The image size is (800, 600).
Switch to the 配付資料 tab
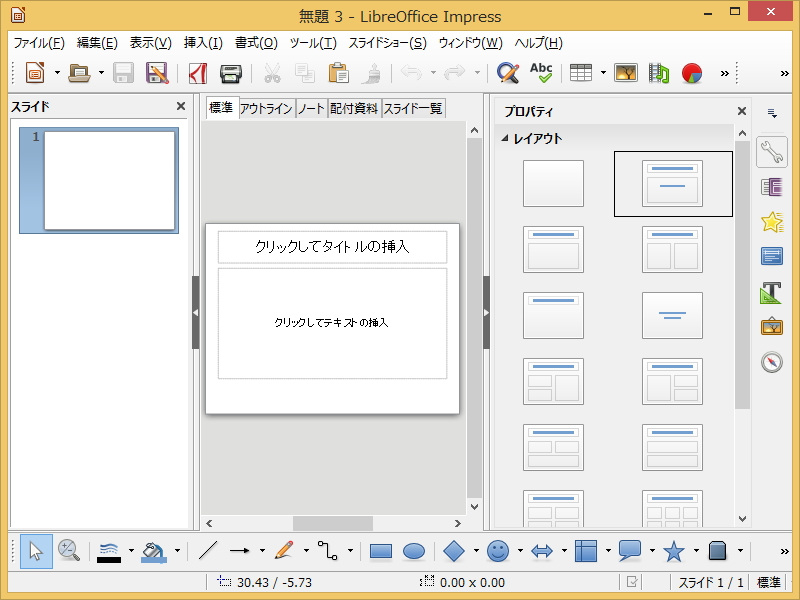click(x=354, y=108)
